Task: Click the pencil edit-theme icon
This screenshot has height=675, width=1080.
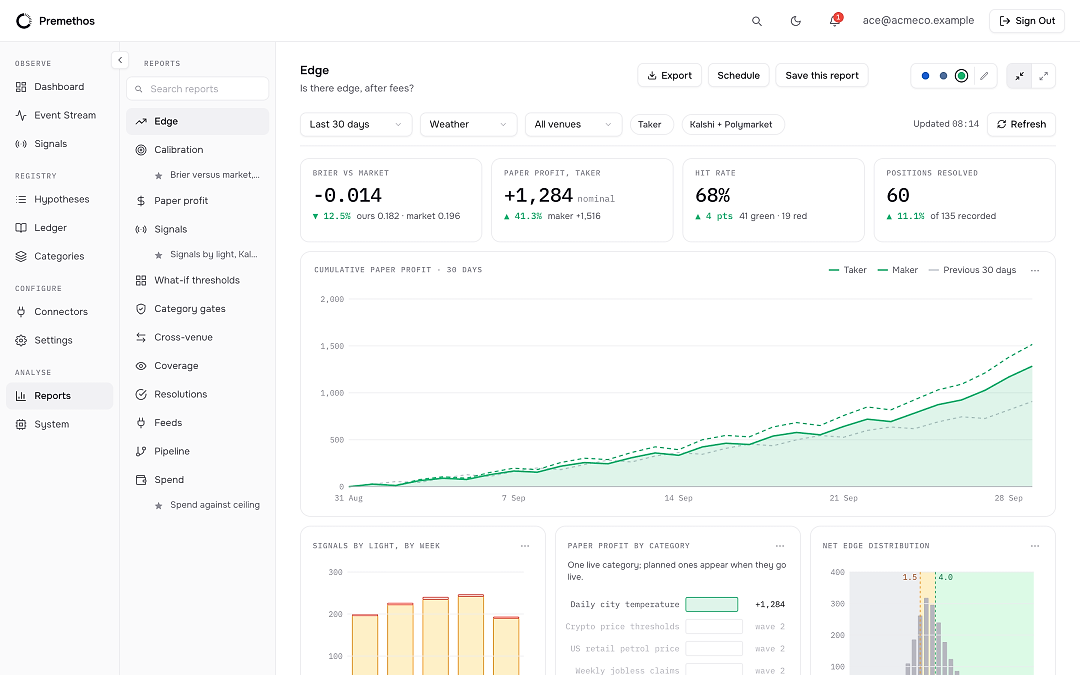Action: tap(984, 76)
